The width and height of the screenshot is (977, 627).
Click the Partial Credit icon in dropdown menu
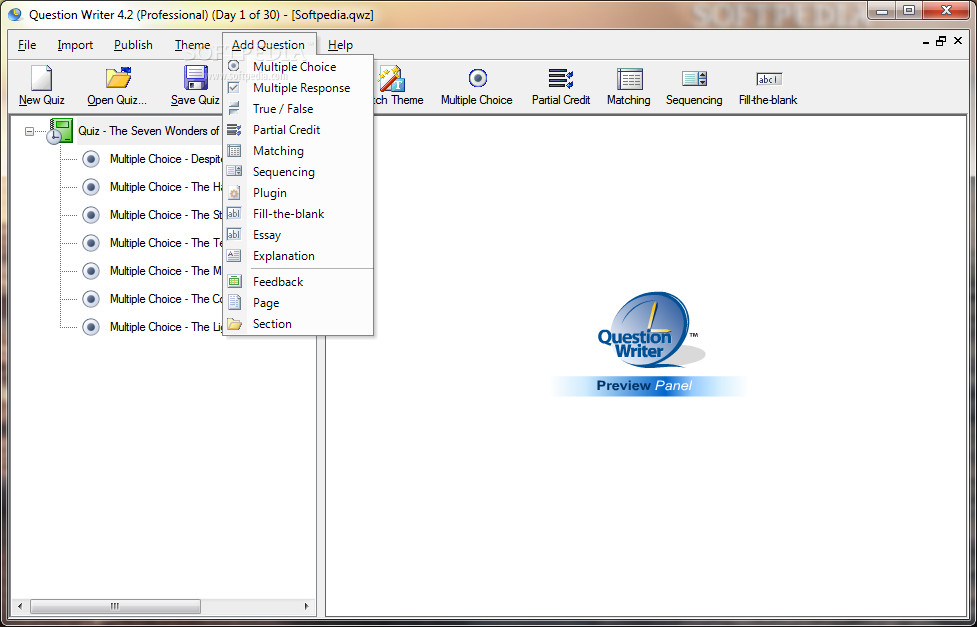[234, 130]
